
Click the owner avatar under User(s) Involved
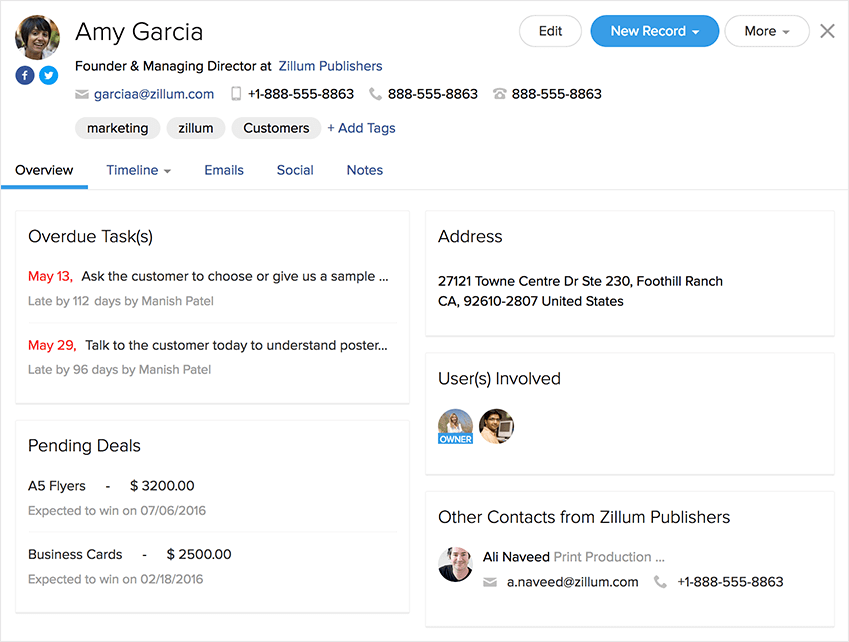pyautogui.click(x=455, y=425)
